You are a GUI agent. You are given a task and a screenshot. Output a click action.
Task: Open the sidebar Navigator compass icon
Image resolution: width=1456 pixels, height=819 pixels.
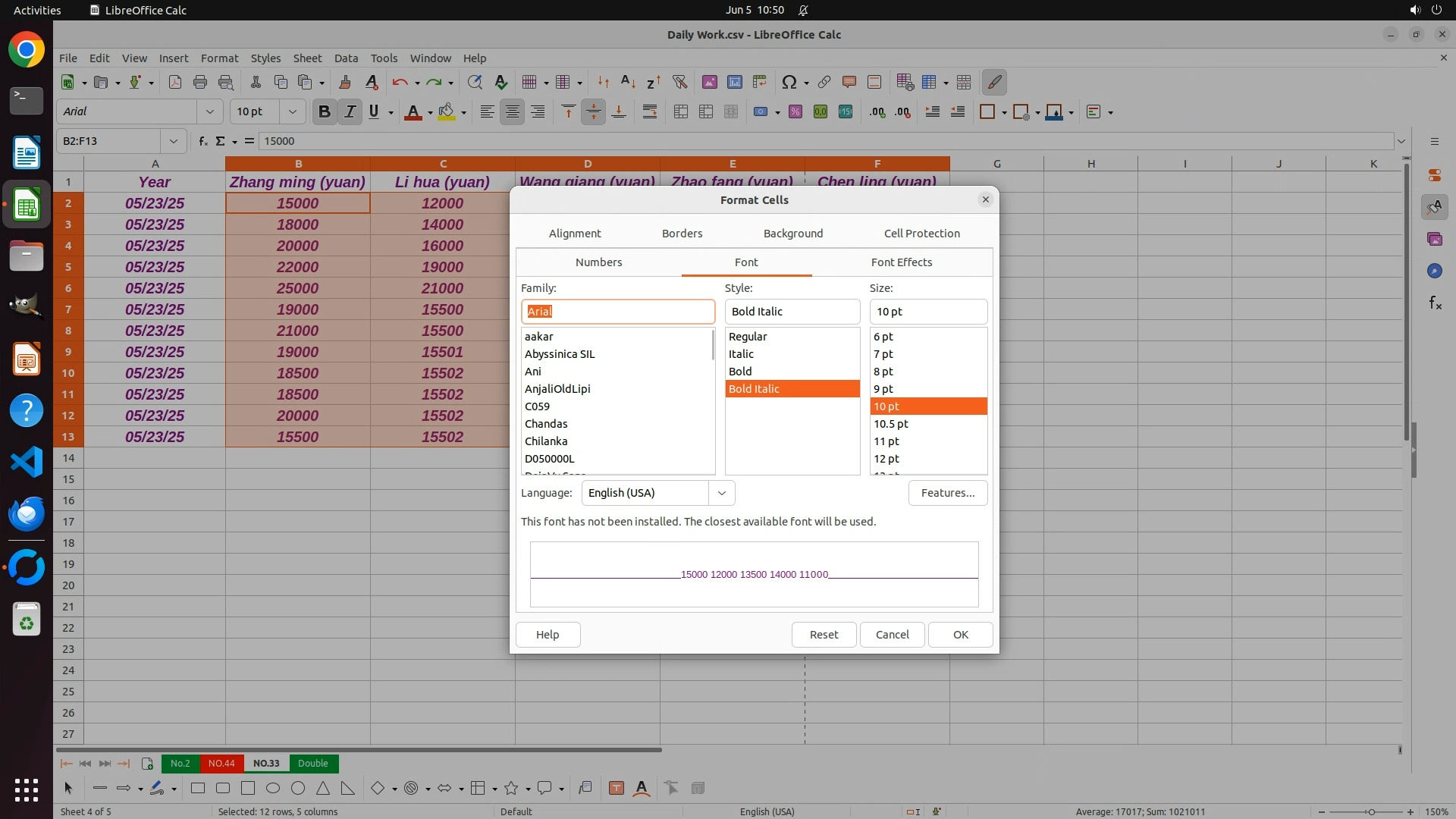coord(1434,271)
